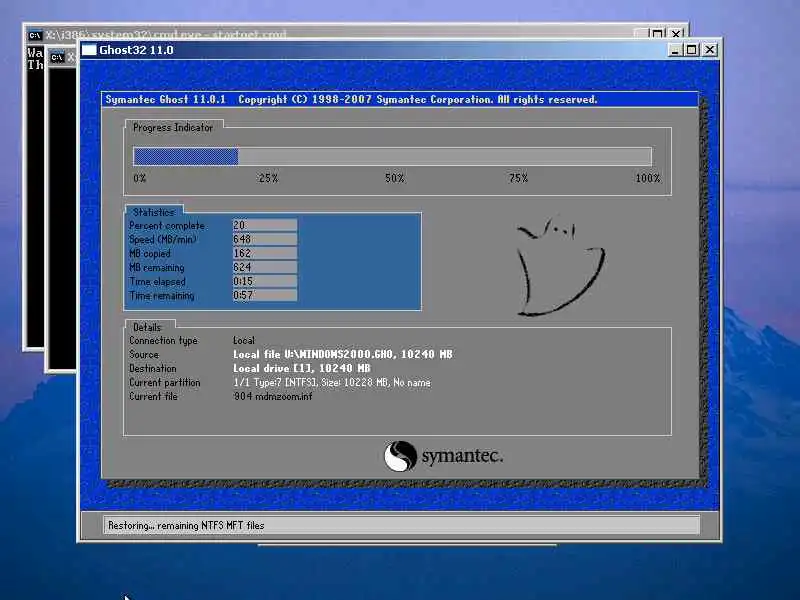
Task: Click the Ghost32 11.0 title text
Action: tap(136, 50)
